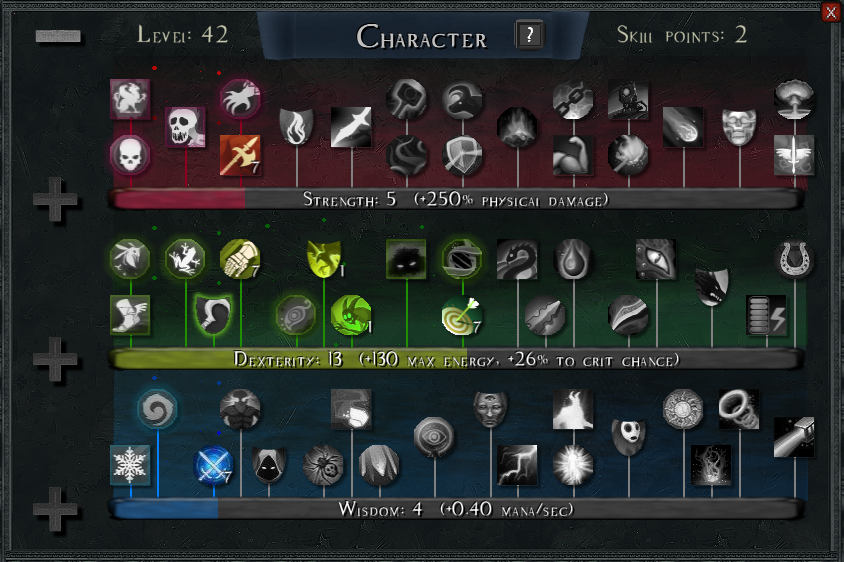844x562 pixels.
Task: Click the Strength progress bar
Action: click(455, 199)
